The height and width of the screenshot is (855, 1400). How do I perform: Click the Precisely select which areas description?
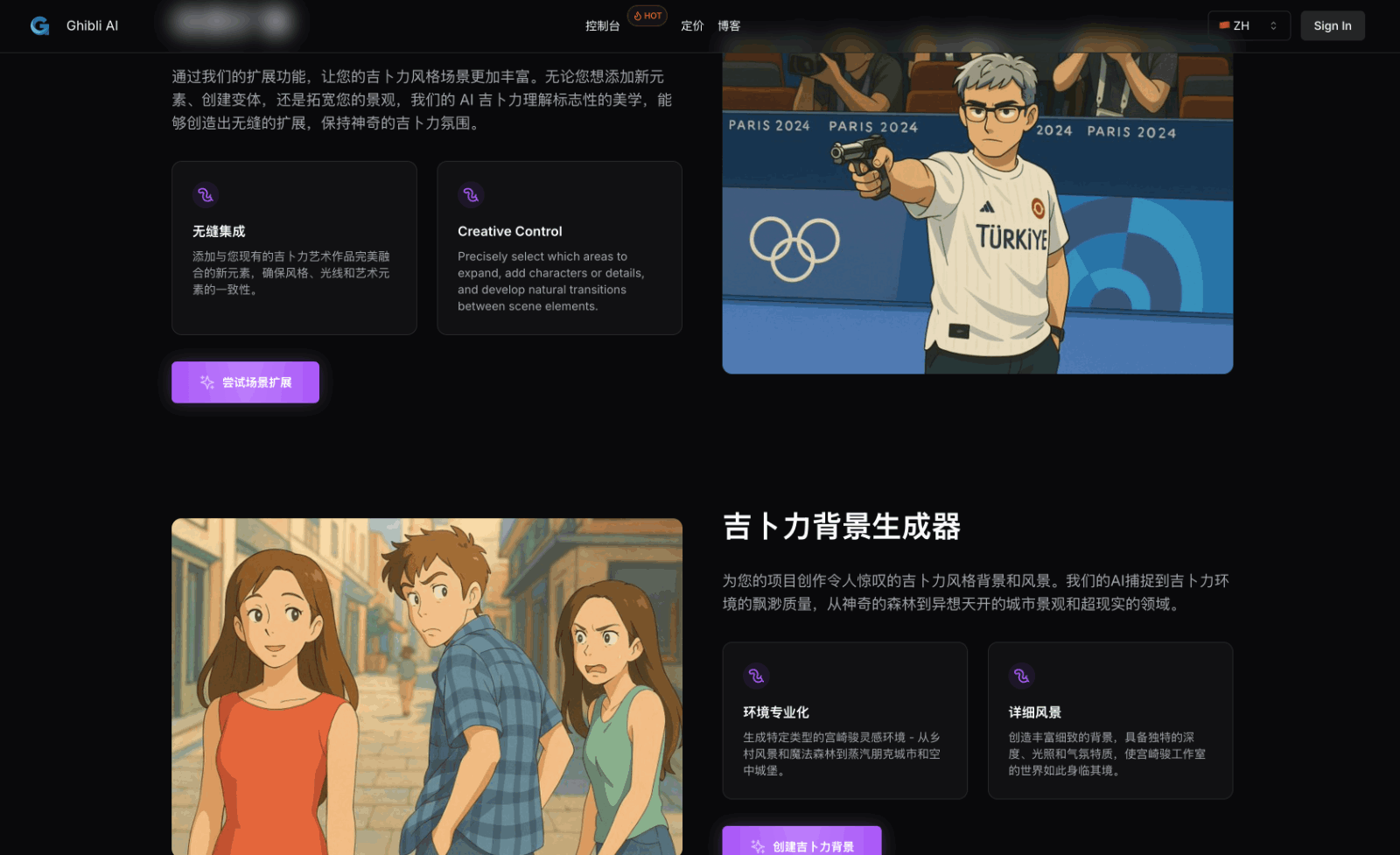pos(551,282)
